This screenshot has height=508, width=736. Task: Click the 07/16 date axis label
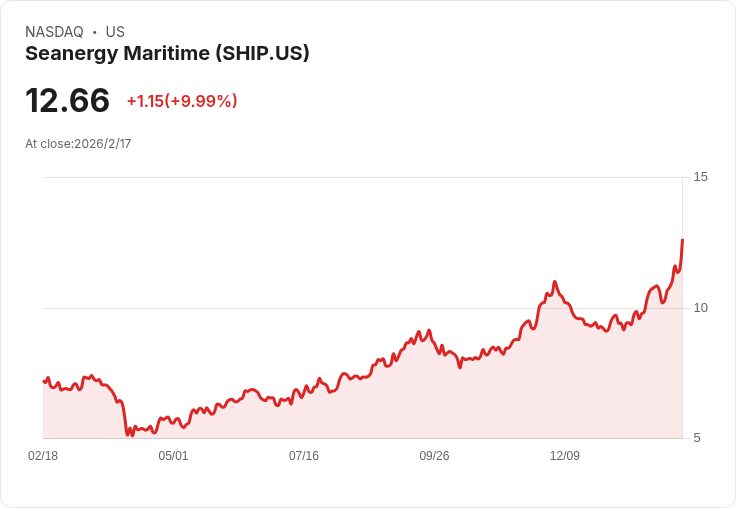pyautogui.click(x=304, y=456)
